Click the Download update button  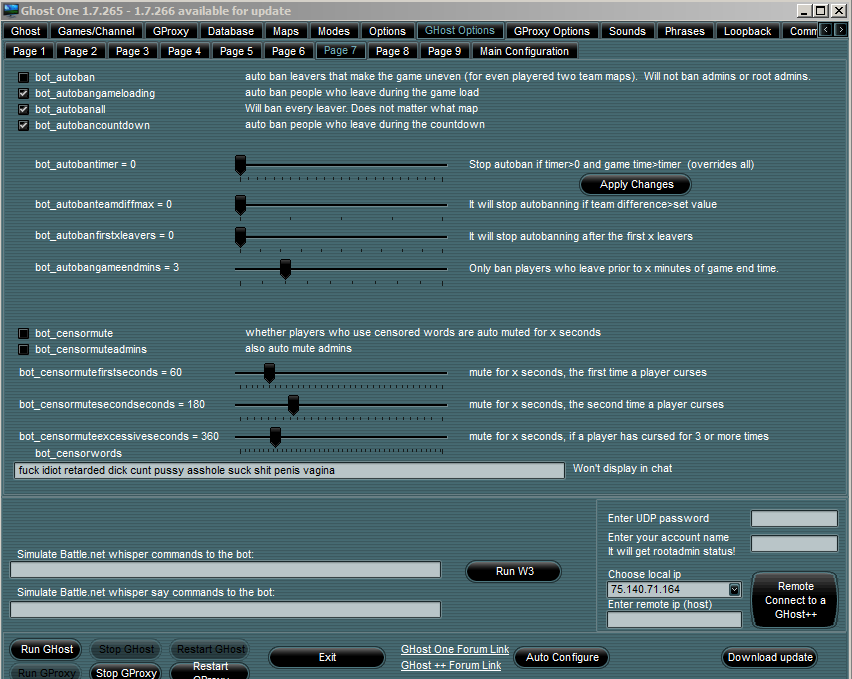coord(770,657)
